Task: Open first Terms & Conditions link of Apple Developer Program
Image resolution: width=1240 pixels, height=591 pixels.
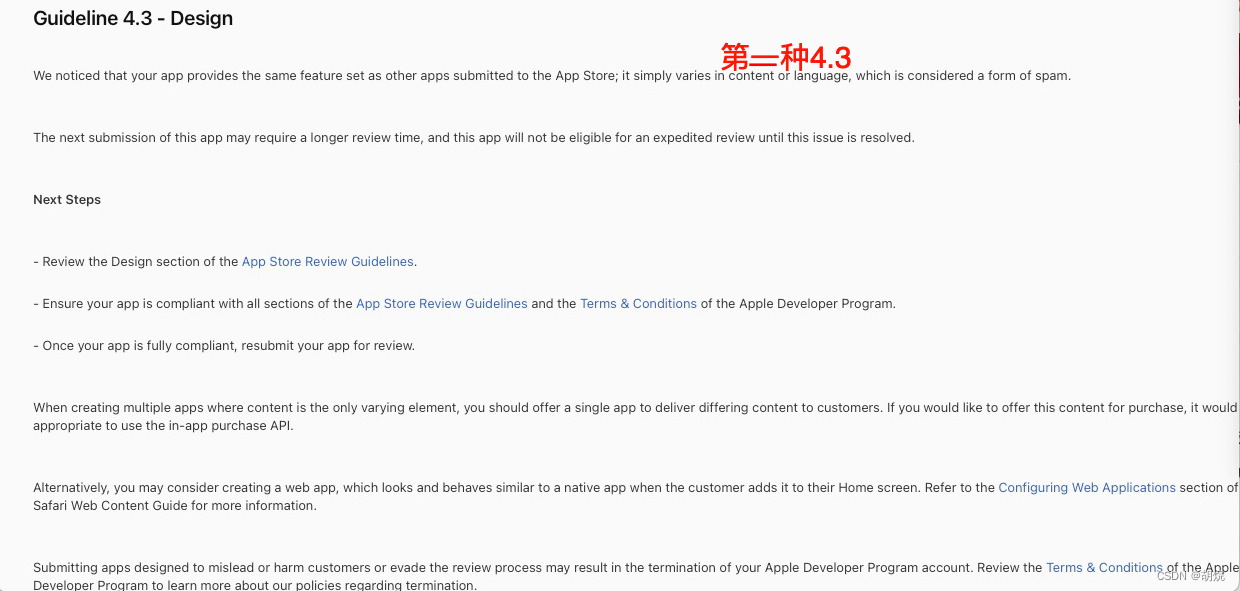Action: point(638,304)
